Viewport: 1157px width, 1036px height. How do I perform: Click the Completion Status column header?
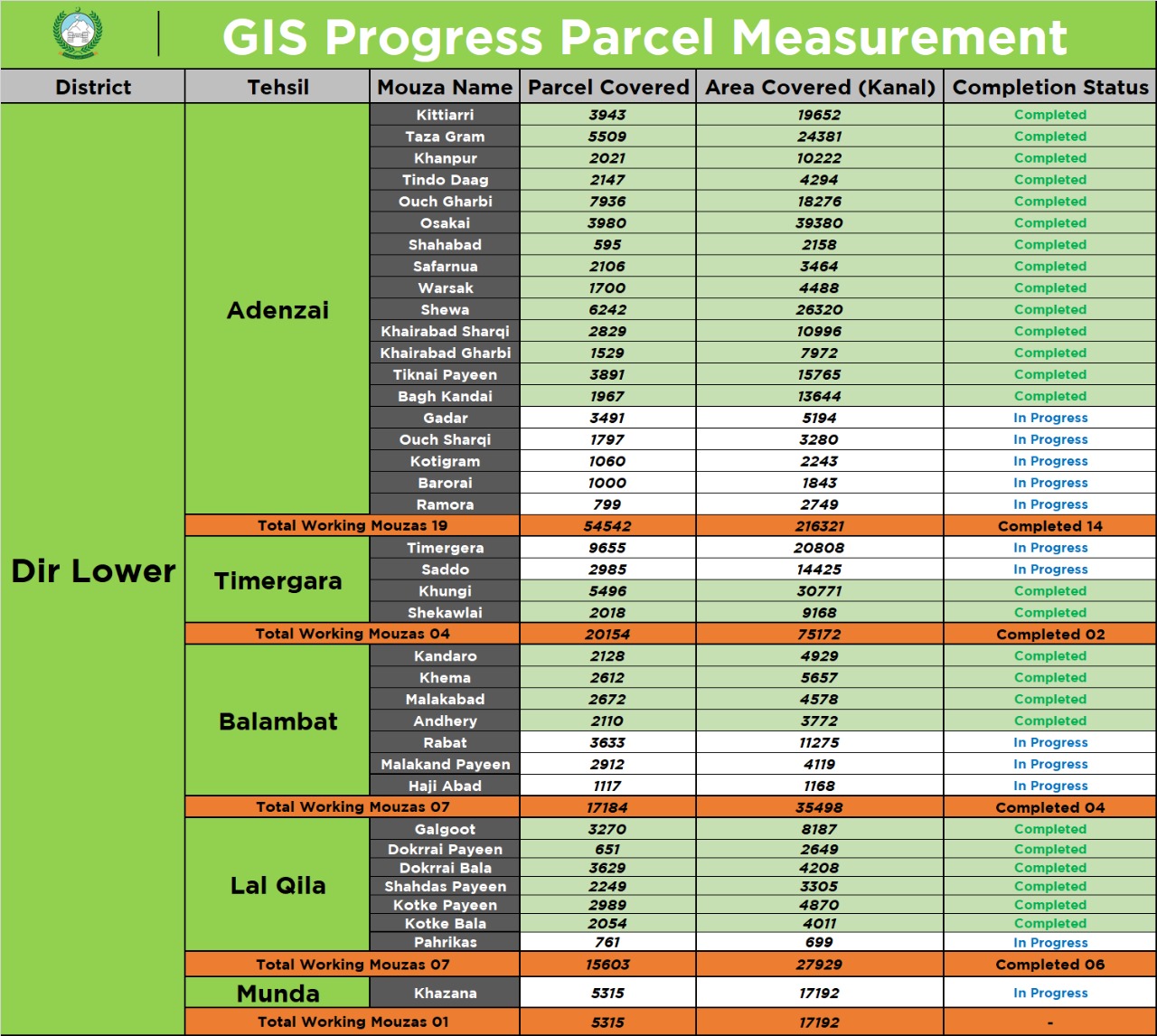tap(1050, 88)
